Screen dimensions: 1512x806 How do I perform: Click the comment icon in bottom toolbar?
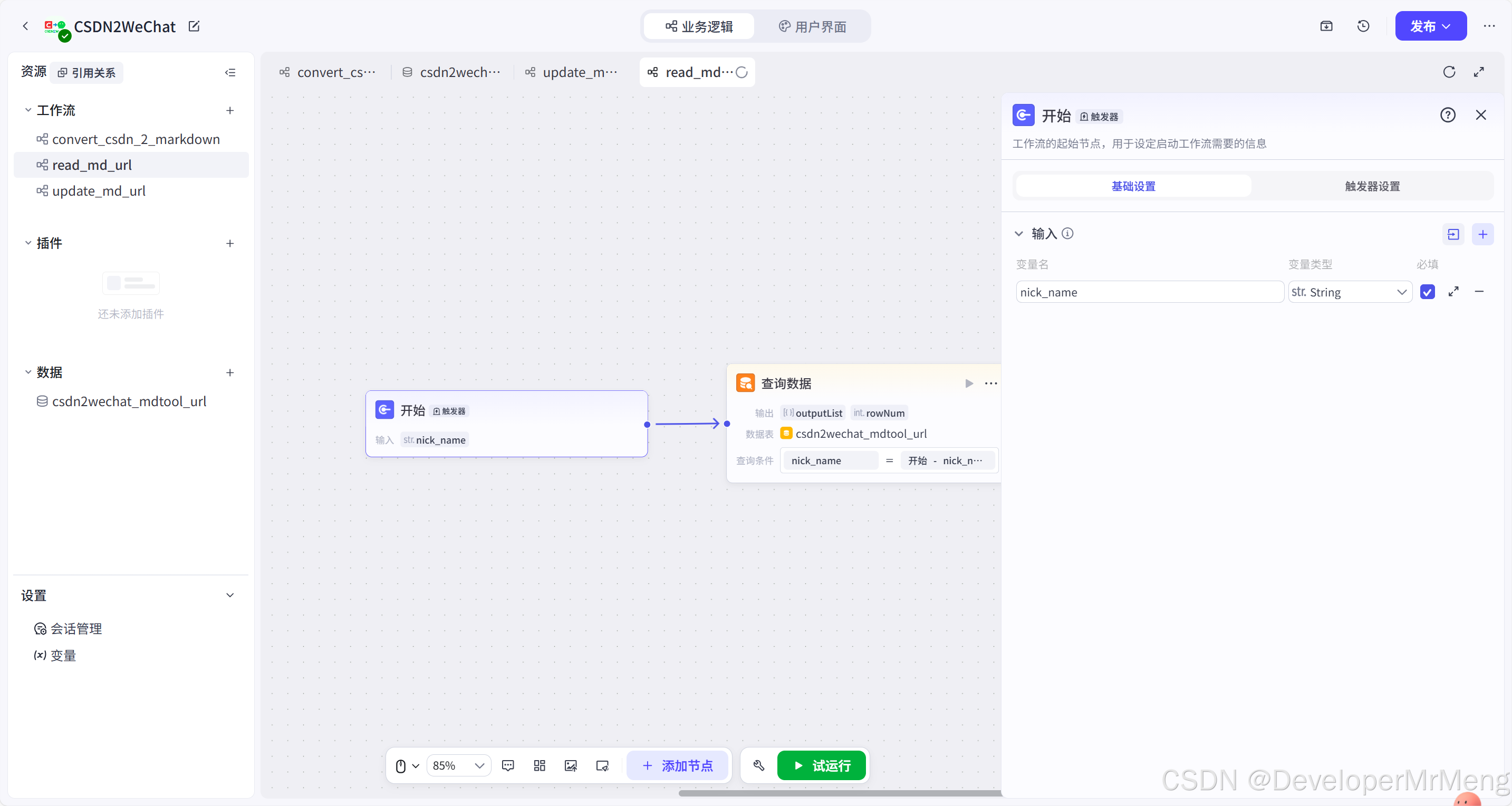tap(508, 765)
